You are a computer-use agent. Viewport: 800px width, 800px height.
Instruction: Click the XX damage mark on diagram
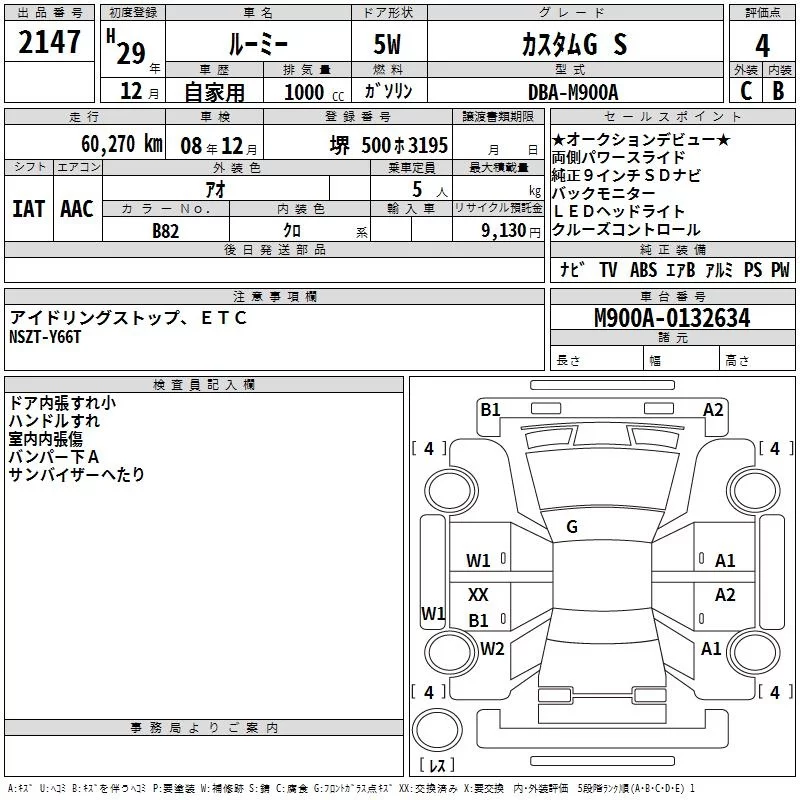[479, 595]
